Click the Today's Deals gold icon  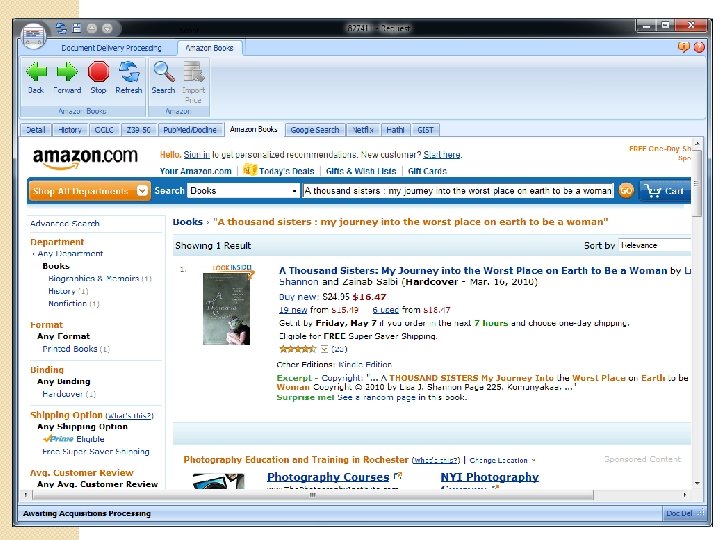click(249, 169)
